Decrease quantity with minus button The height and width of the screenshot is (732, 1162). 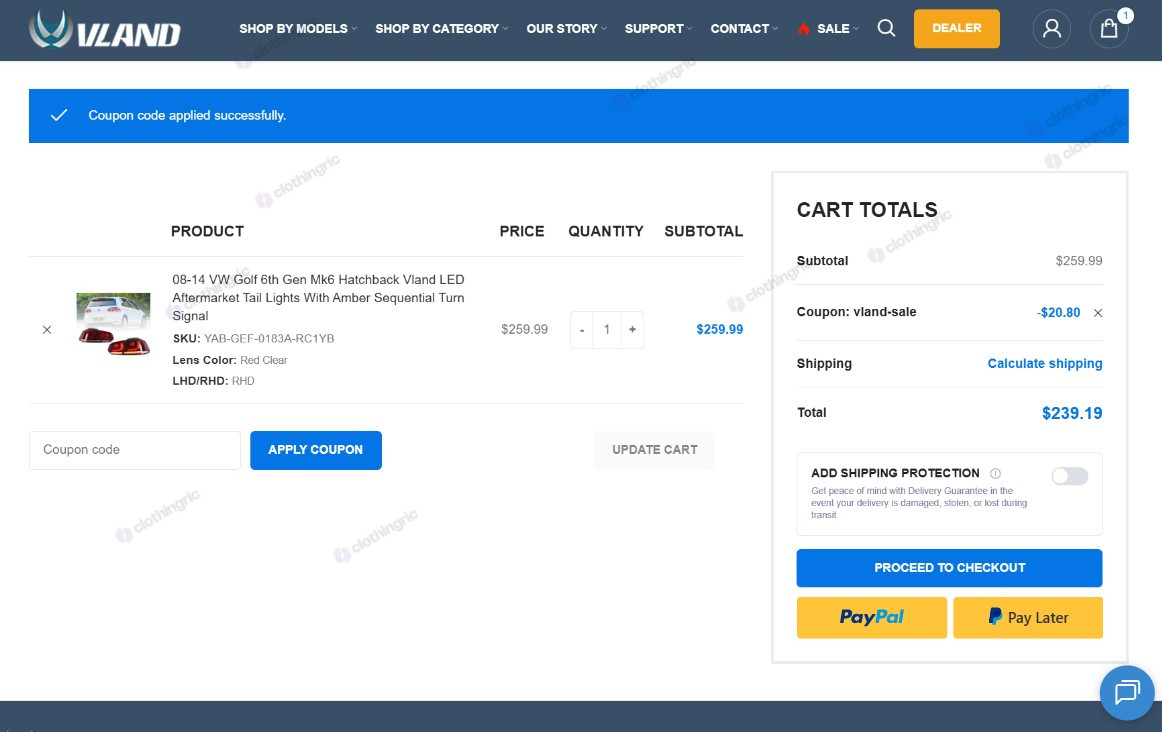(x=582, y=330)
